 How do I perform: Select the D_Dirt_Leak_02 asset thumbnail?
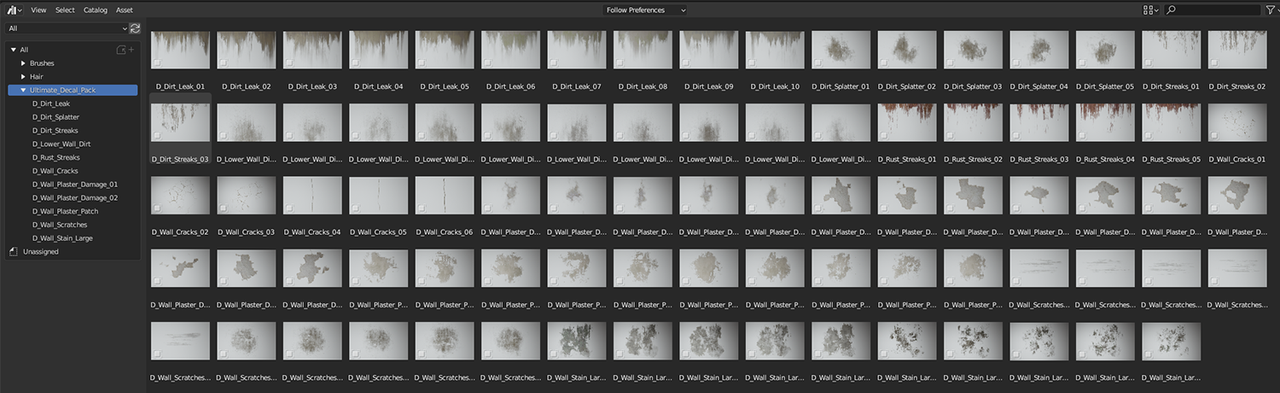pos(246,50)
